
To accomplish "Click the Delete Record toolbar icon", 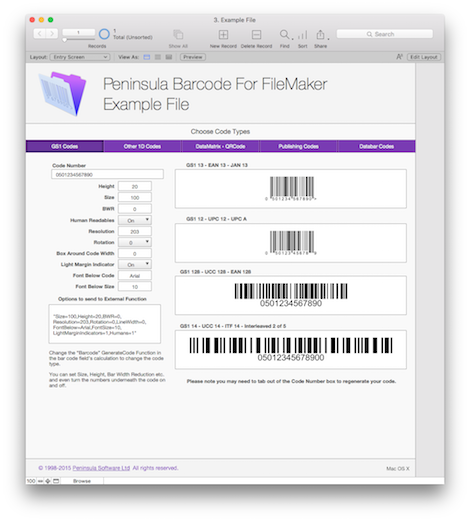I will (x=256, y=35).
